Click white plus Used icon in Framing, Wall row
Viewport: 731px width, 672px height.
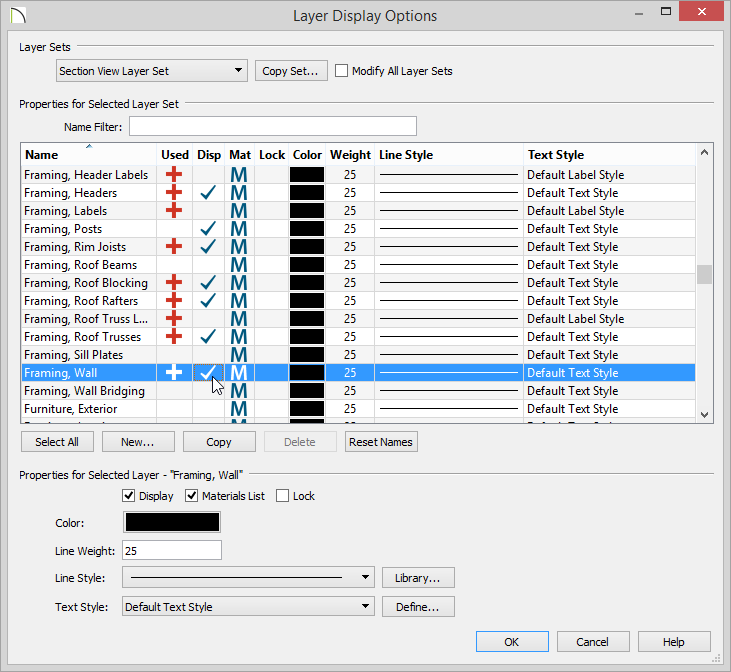point(174,373)
